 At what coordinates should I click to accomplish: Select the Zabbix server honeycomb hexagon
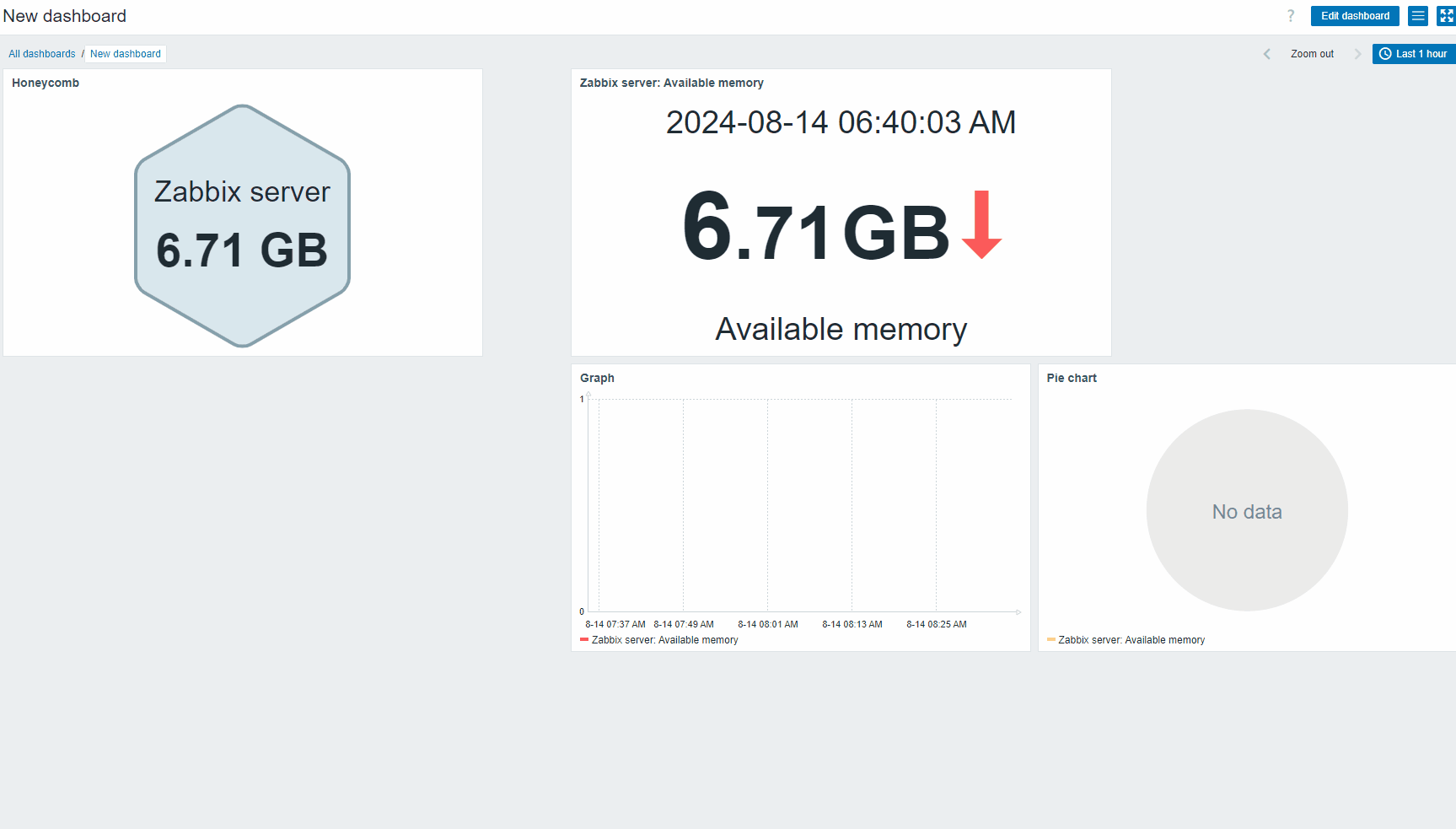(242, 225)
